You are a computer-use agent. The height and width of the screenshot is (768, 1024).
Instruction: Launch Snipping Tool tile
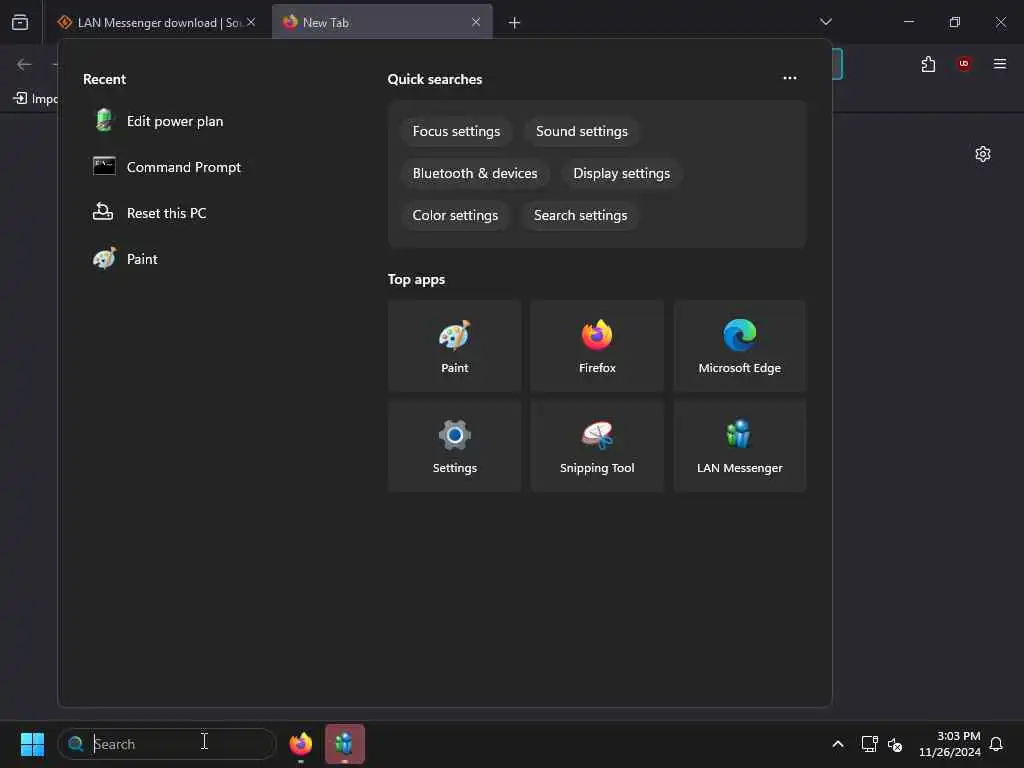pos(597,446)
